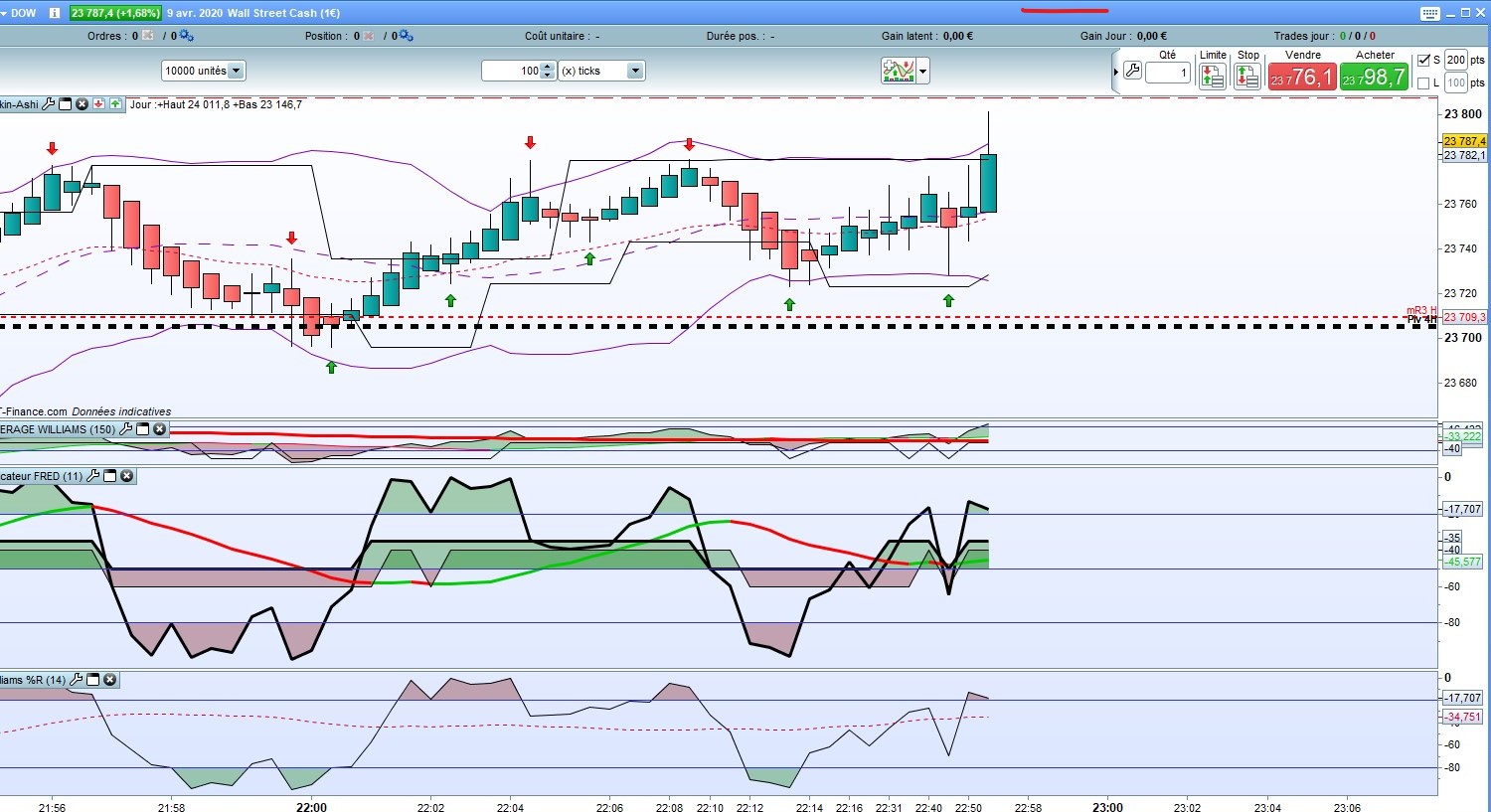
Task: Click AVERAGE WILLIAMS (150) window icon
Action: tap(142, 429)
